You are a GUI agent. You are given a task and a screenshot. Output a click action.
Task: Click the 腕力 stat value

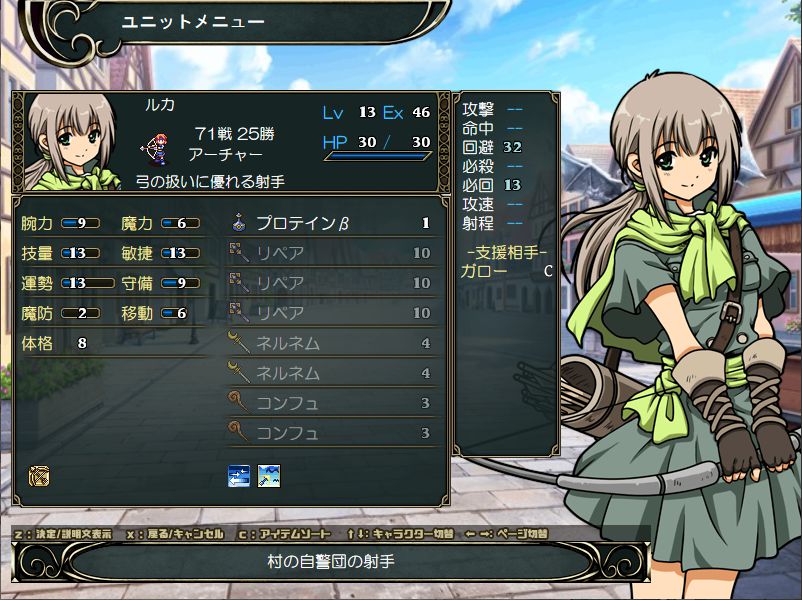(81, 223)
